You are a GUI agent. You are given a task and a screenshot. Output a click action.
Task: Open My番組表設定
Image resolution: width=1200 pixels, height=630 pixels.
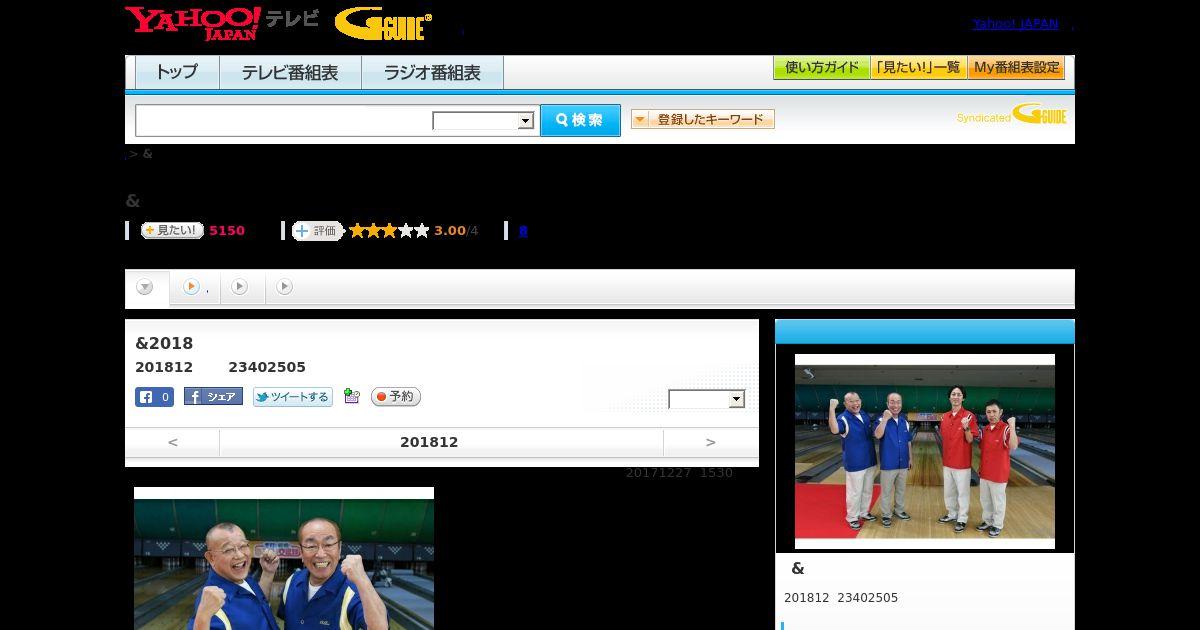(1016, 68)
